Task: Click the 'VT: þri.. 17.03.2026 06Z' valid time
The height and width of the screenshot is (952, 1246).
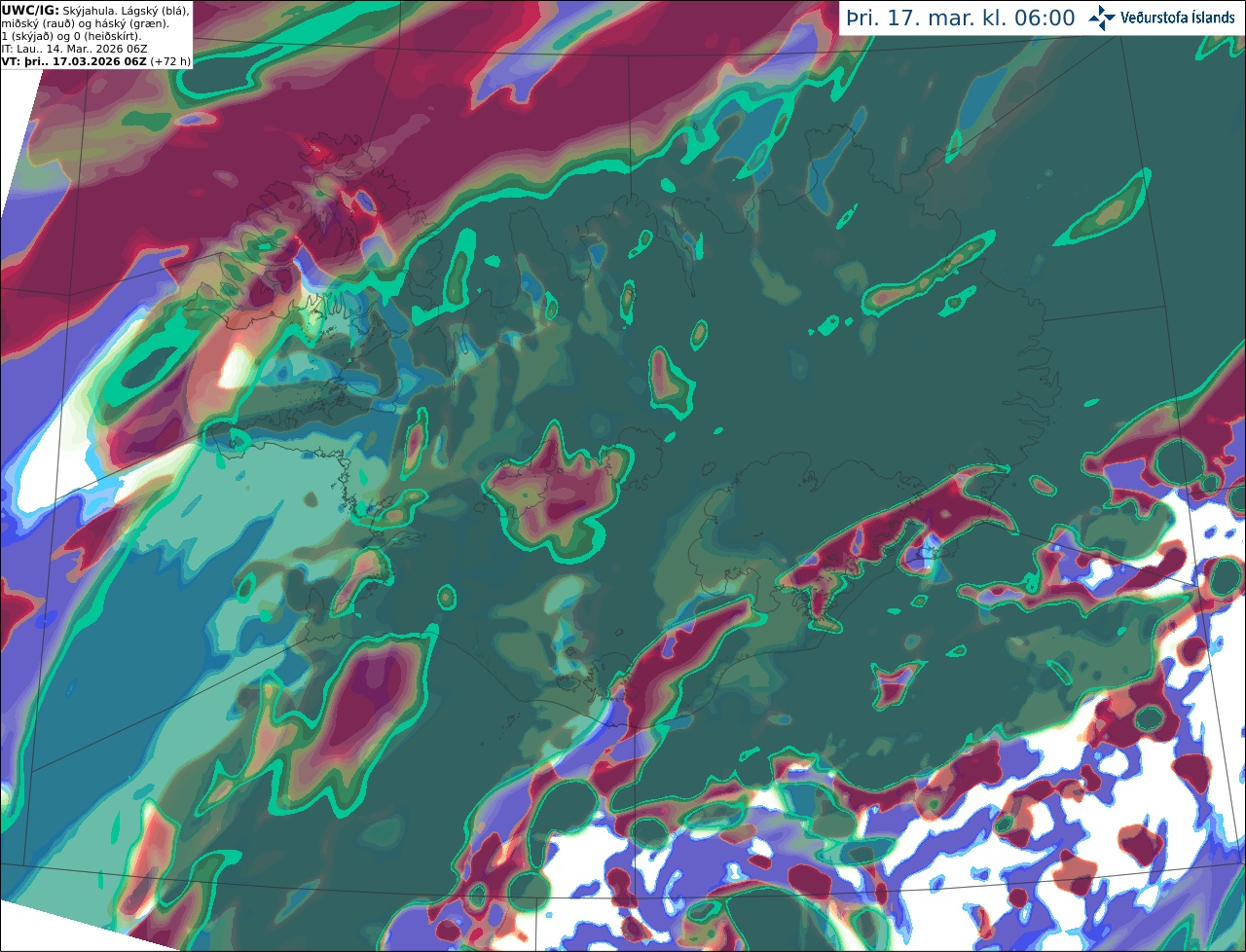Action: coord(74,61)
